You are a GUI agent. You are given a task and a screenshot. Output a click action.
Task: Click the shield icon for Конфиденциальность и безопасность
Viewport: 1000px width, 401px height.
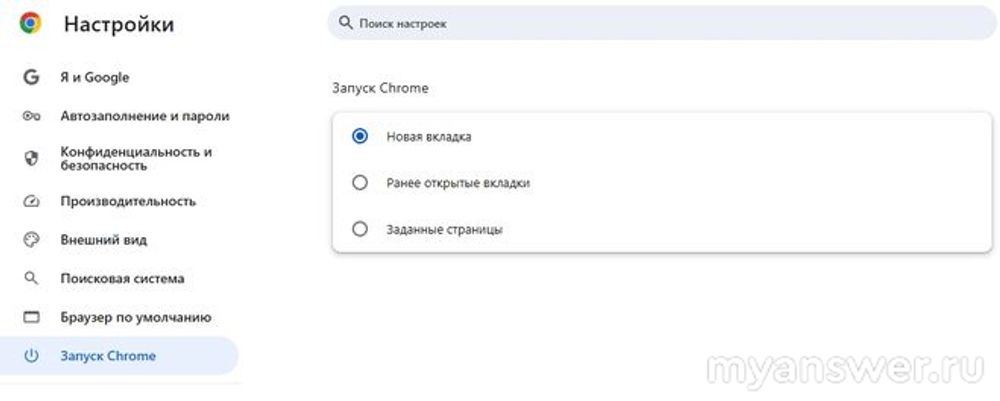pos(31,158)
